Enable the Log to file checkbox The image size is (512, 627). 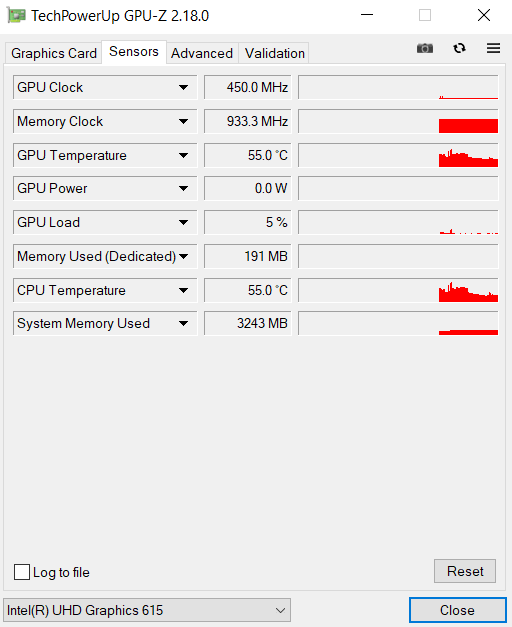click(x=22, y=572)
